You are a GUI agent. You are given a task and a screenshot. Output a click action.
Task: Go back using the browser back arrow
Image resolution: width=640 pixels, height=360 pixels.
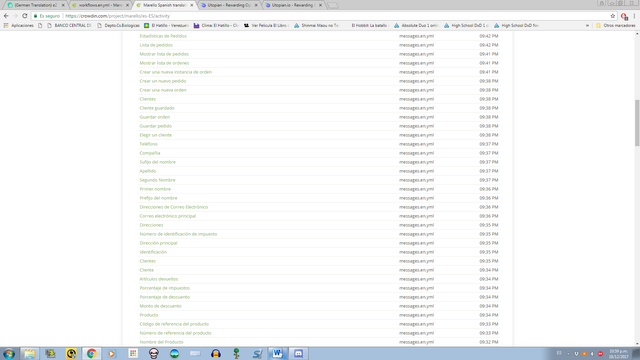click(x=6, y=16)
